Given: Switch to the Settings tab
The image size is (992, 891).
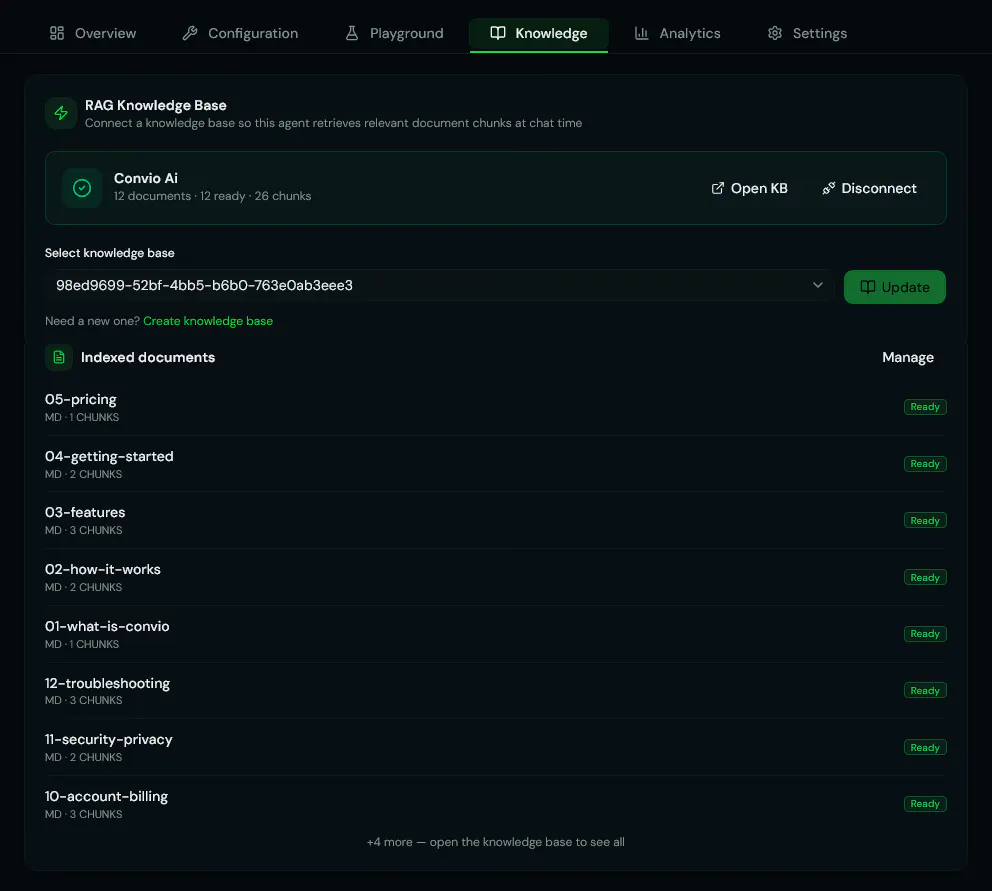Looking at the screenshot, I should click(x=807, y=34).
